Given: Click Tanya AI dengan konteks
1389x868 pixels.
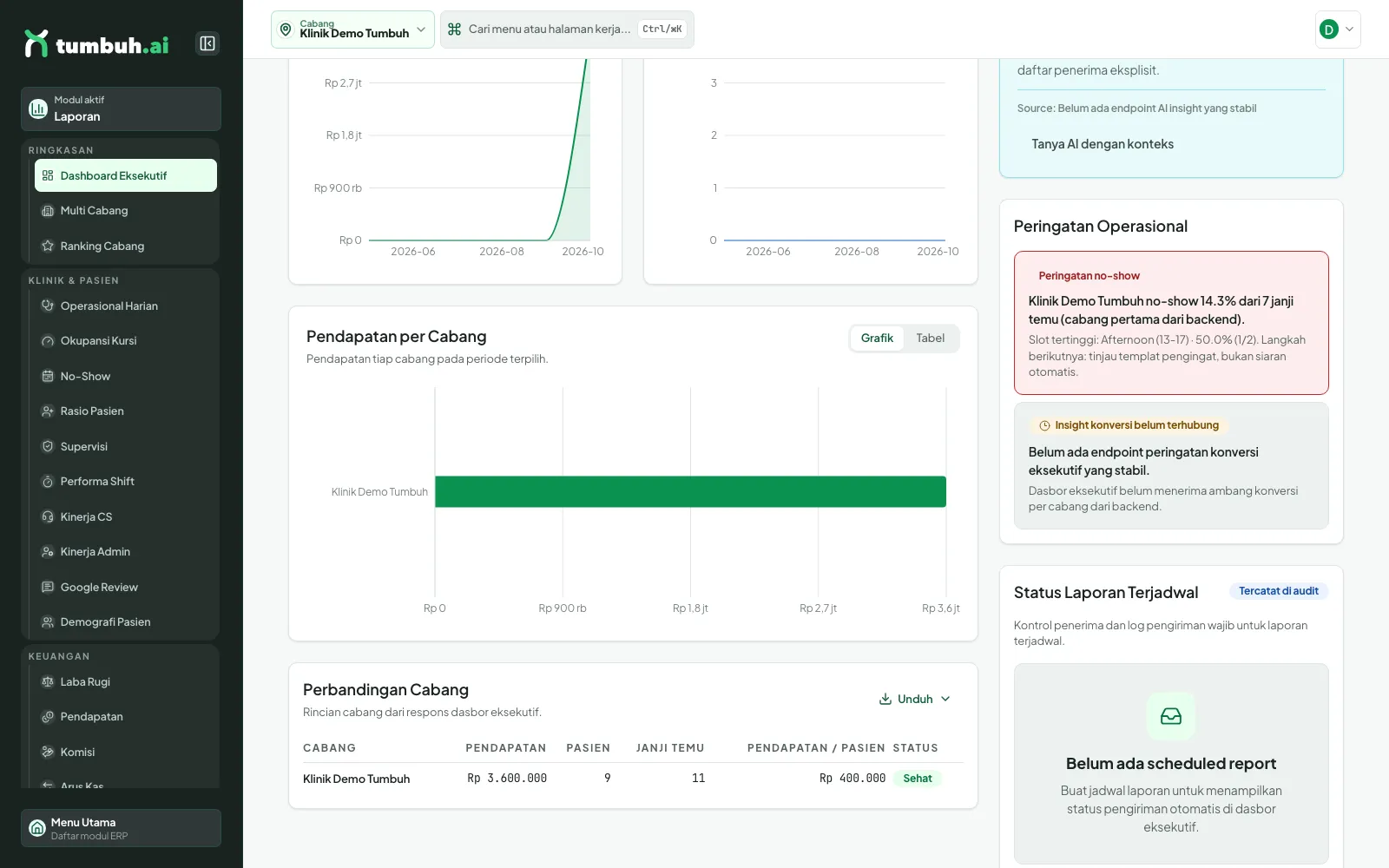Looking at the screenshot, I should (1103, 144).
